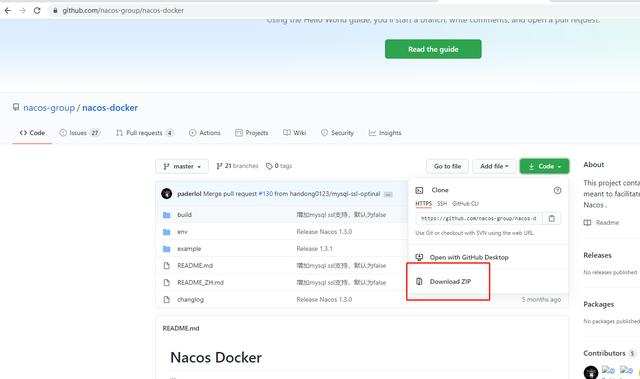Click the clone URL text field

point(479,218)
